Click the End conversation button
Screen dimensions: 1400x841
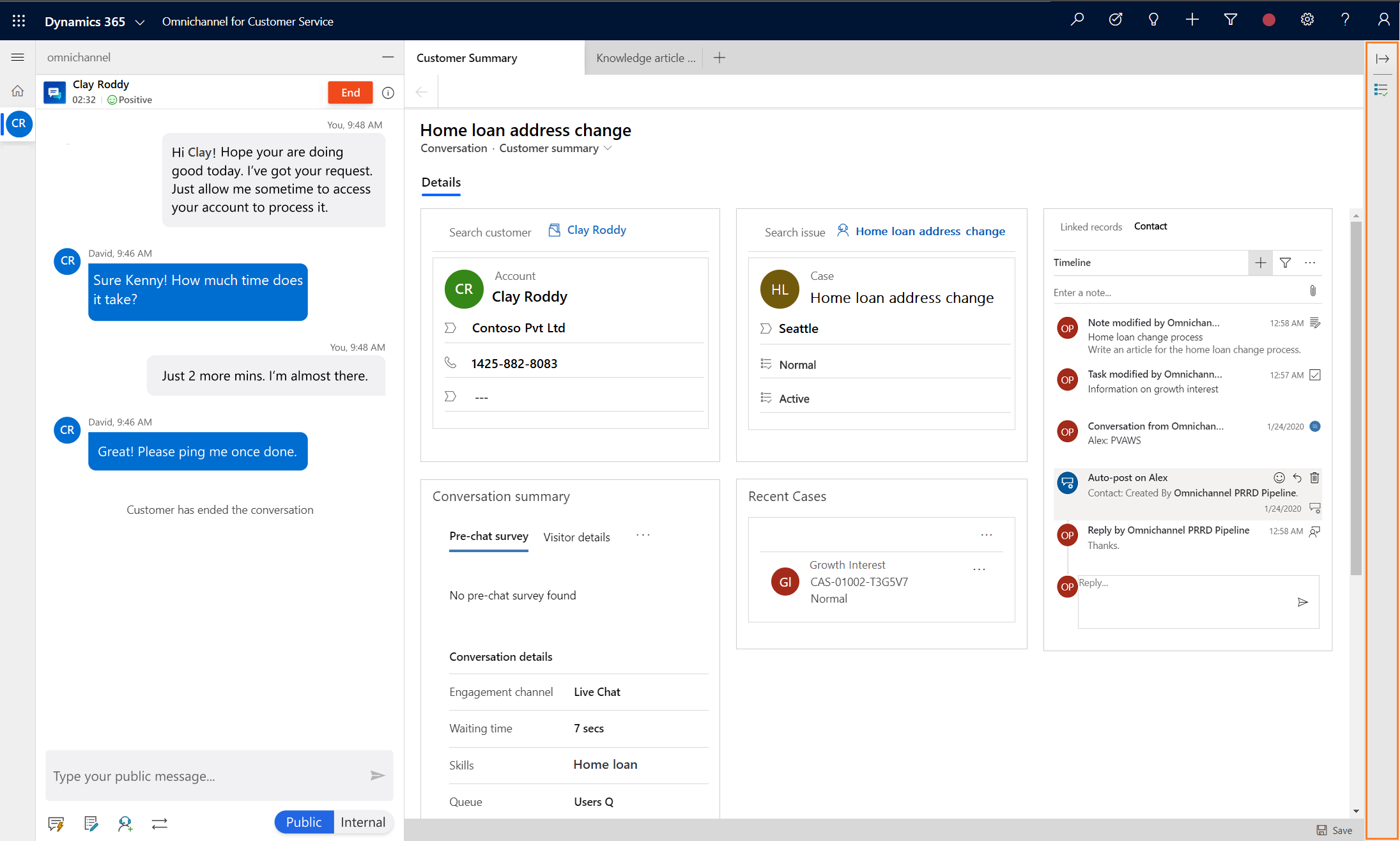(350, 91)
